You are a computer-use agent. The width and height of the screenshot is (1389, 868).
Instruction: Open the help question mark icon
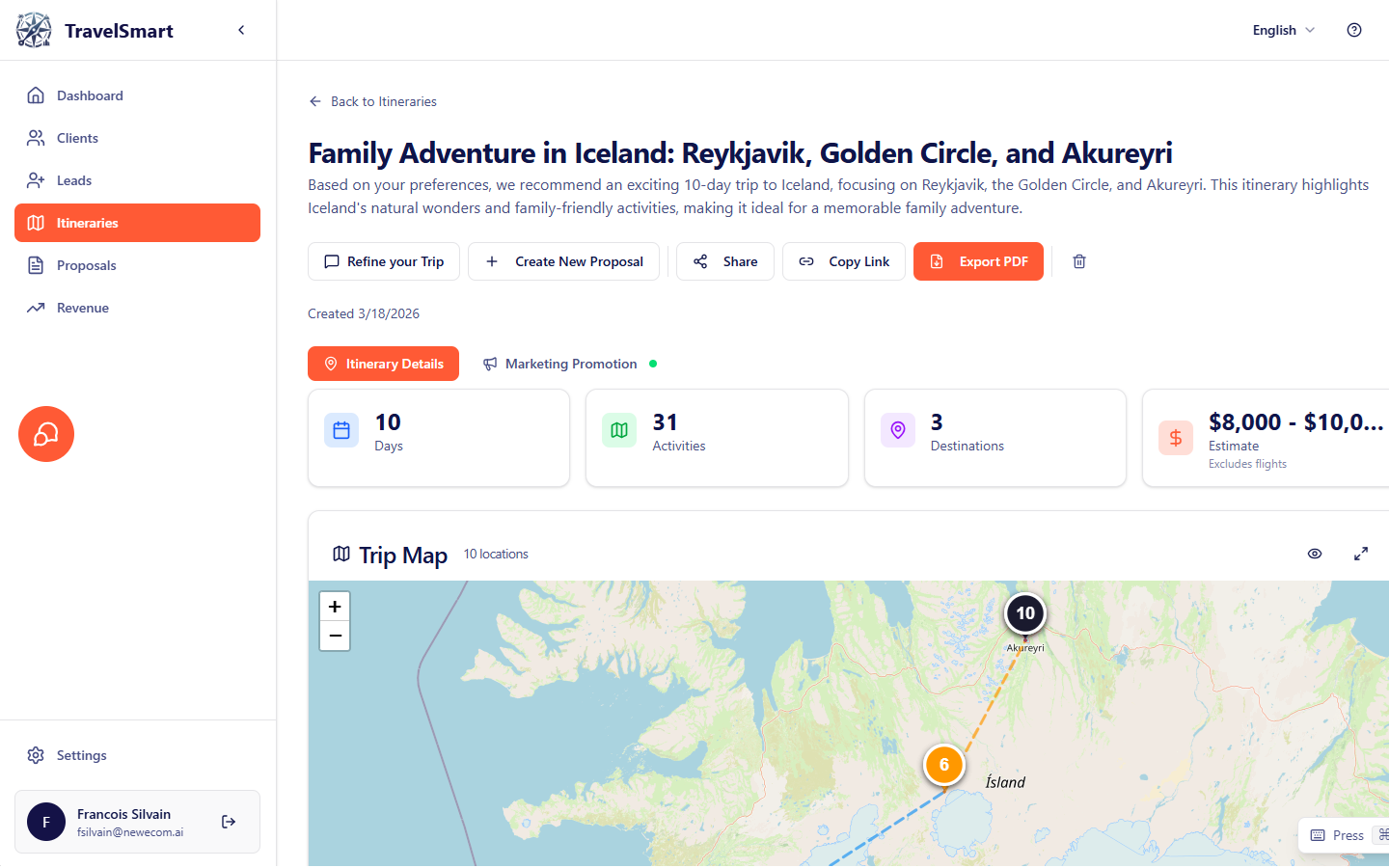coord(1353,30)
